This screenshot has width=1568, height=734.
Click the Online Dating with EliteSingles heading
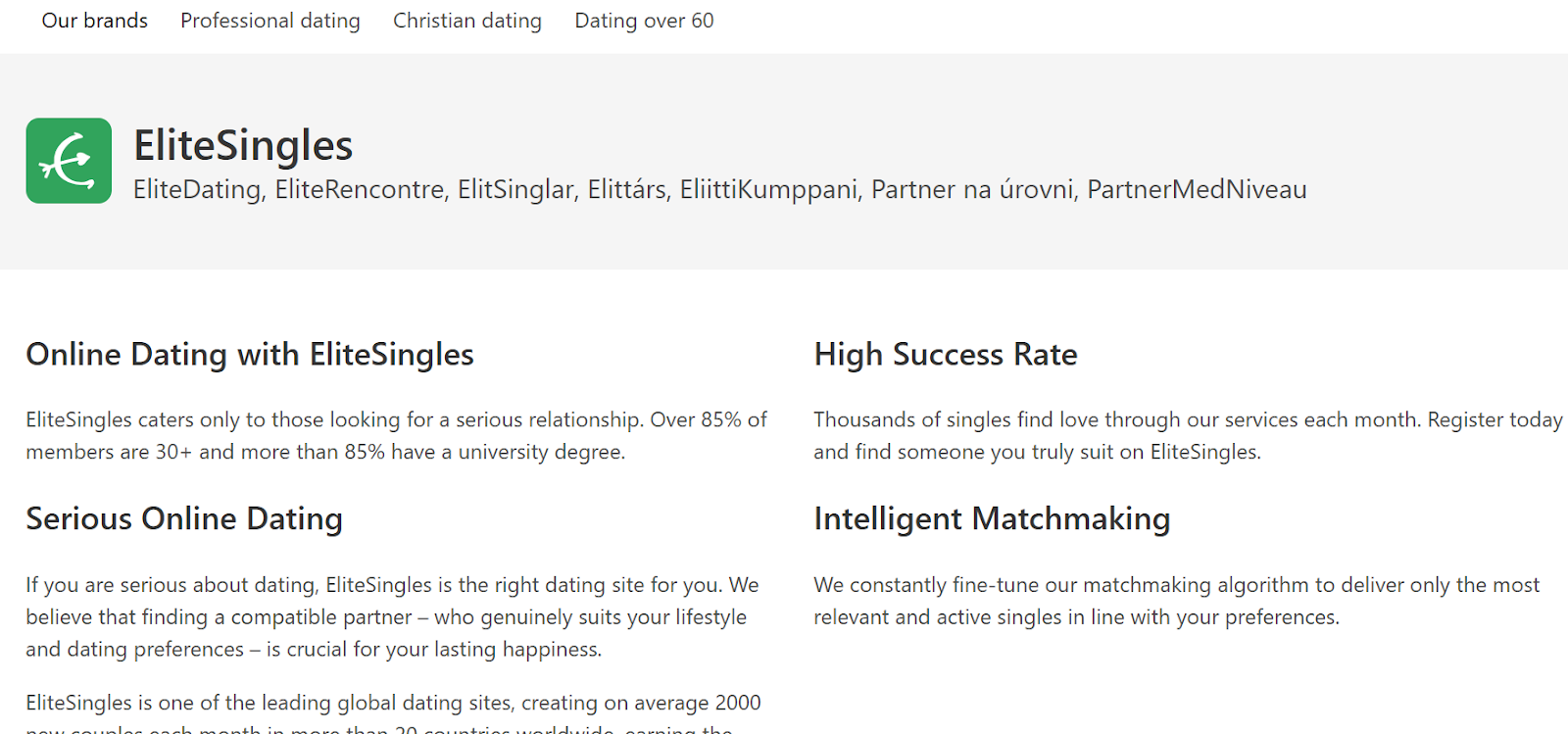coord(250,354)
